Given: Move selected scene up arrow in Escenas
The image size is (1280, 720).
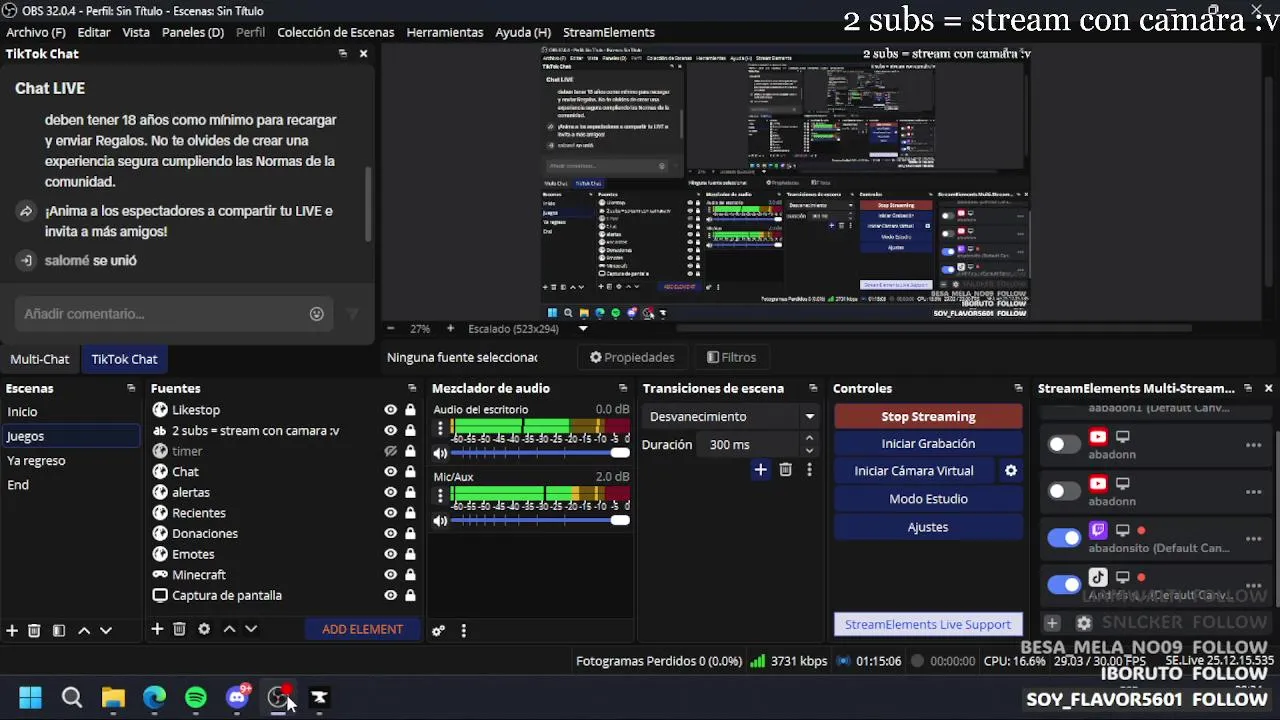Looking at the screenshot, I should tap(84, 630).
